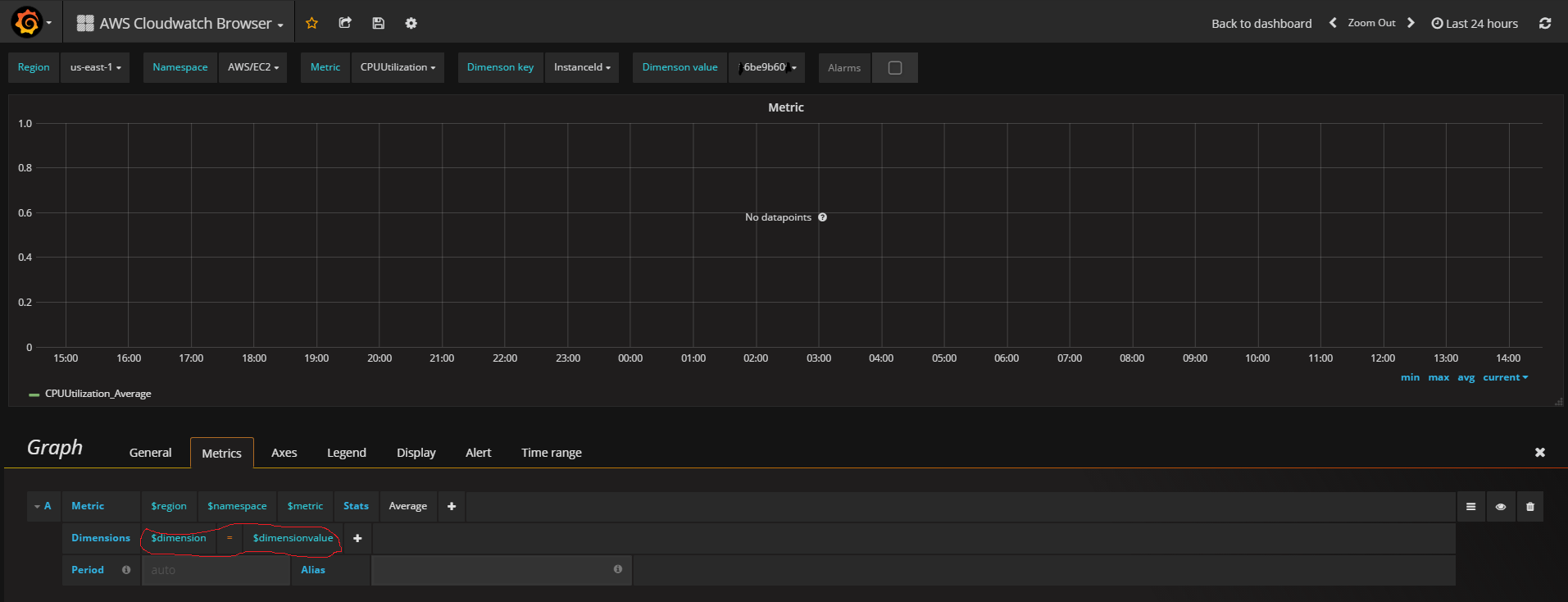Open the dimension value dropdown
This screenshot has width=1568, height=602.
tap(767, 67)
